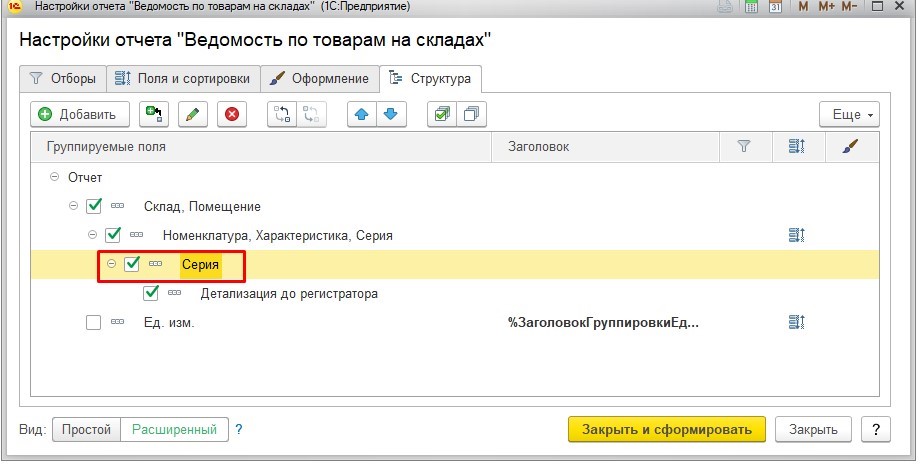The width and height of the screenshot is (921, 466).
Task: Move selected grouping up with blue arrow
Action: [x=362, y=114]
